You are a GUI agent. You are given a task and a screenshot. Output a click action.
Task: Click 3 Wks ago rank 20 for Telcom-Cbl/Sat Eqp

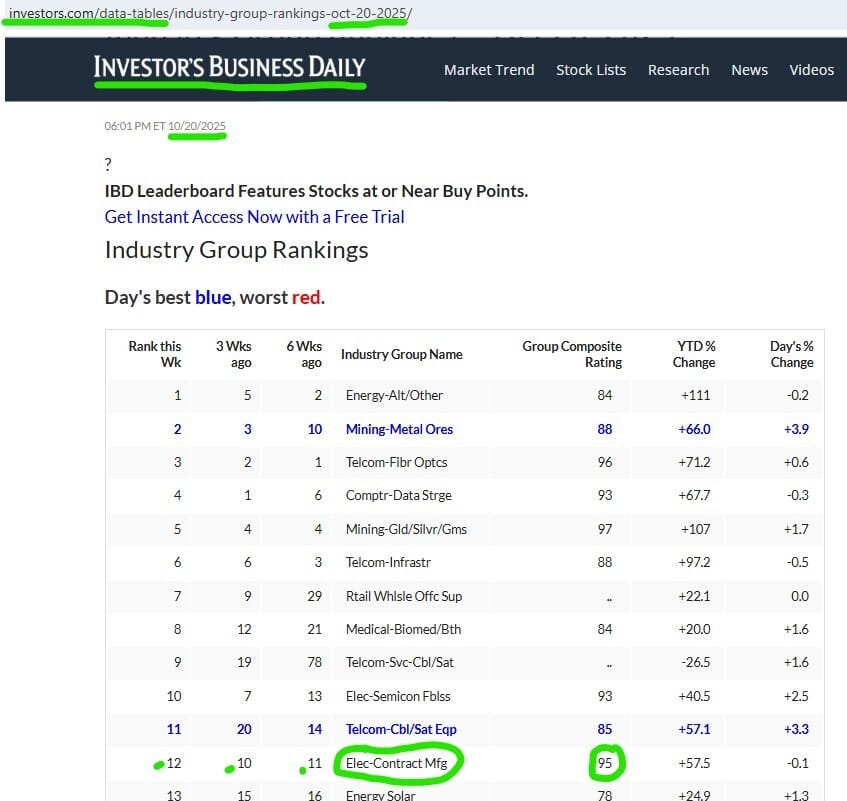244,729
